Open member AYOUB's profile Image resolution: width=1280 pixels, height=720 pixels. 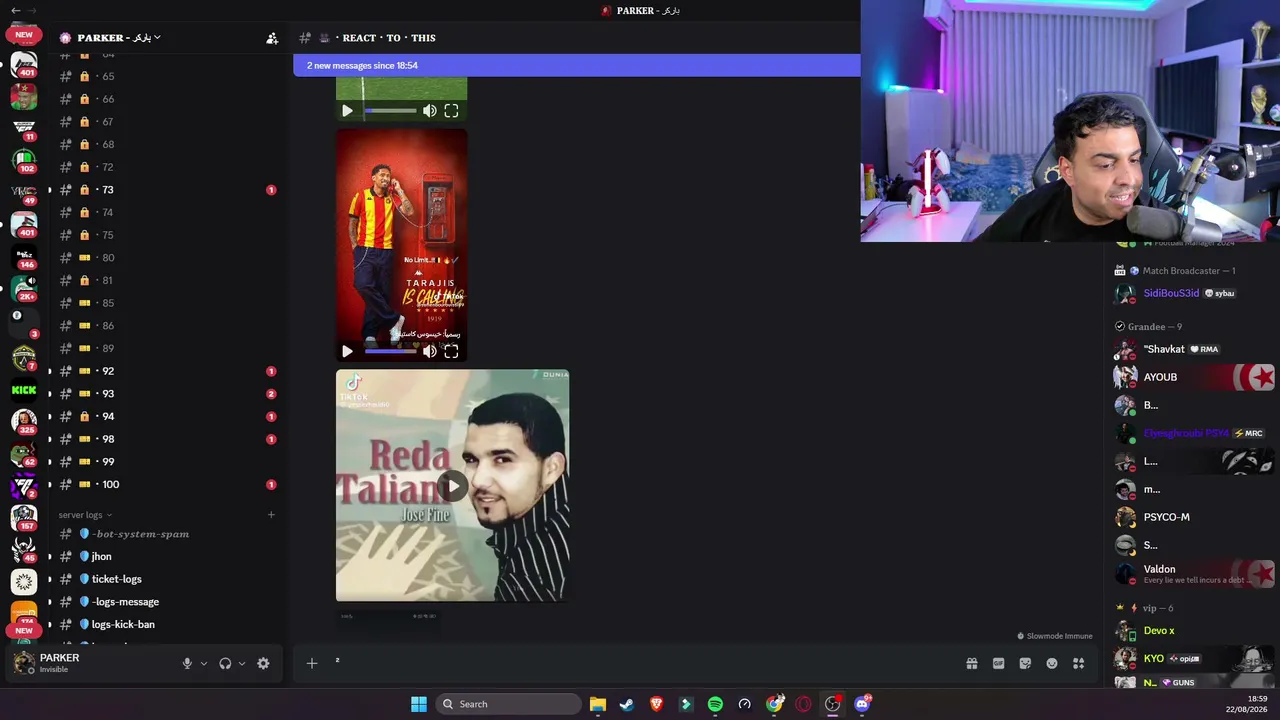pyautogui.click(x=1193, y=377)
